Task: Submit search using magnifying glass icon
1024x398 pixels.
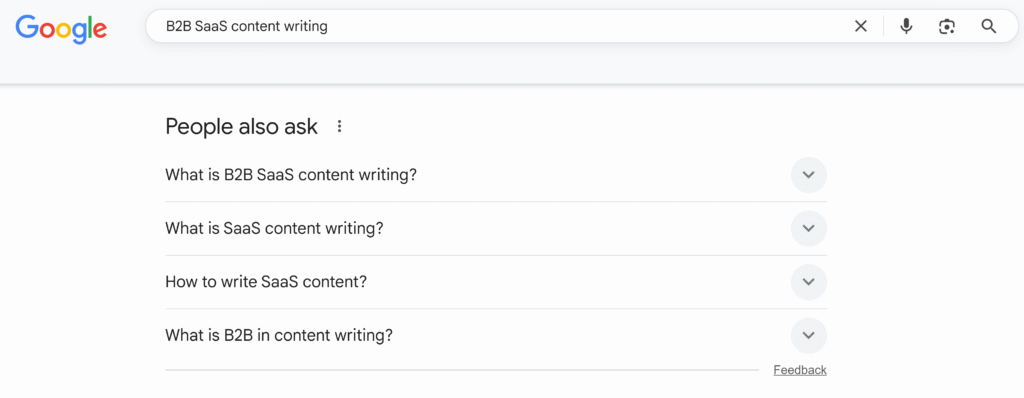Action: click(x=989, y=26)
